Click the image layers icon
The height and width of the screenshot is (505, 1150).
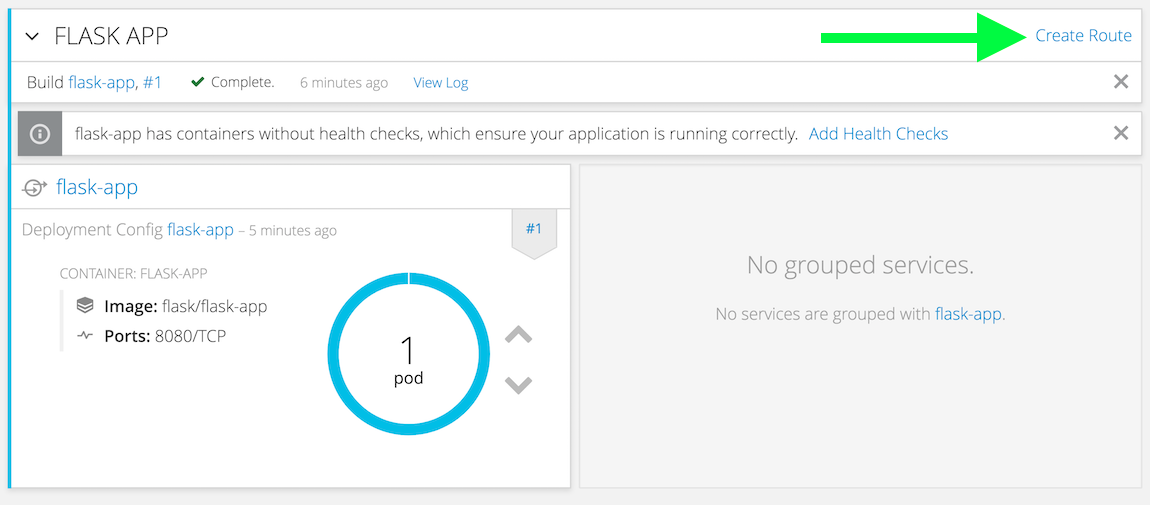(85, 305)
